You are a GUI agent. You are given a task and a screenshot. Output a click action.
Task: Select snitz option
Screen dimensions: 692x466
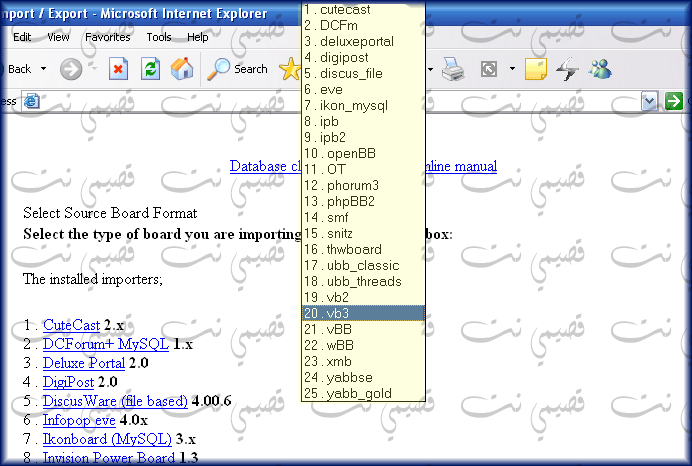coord(363,233)
